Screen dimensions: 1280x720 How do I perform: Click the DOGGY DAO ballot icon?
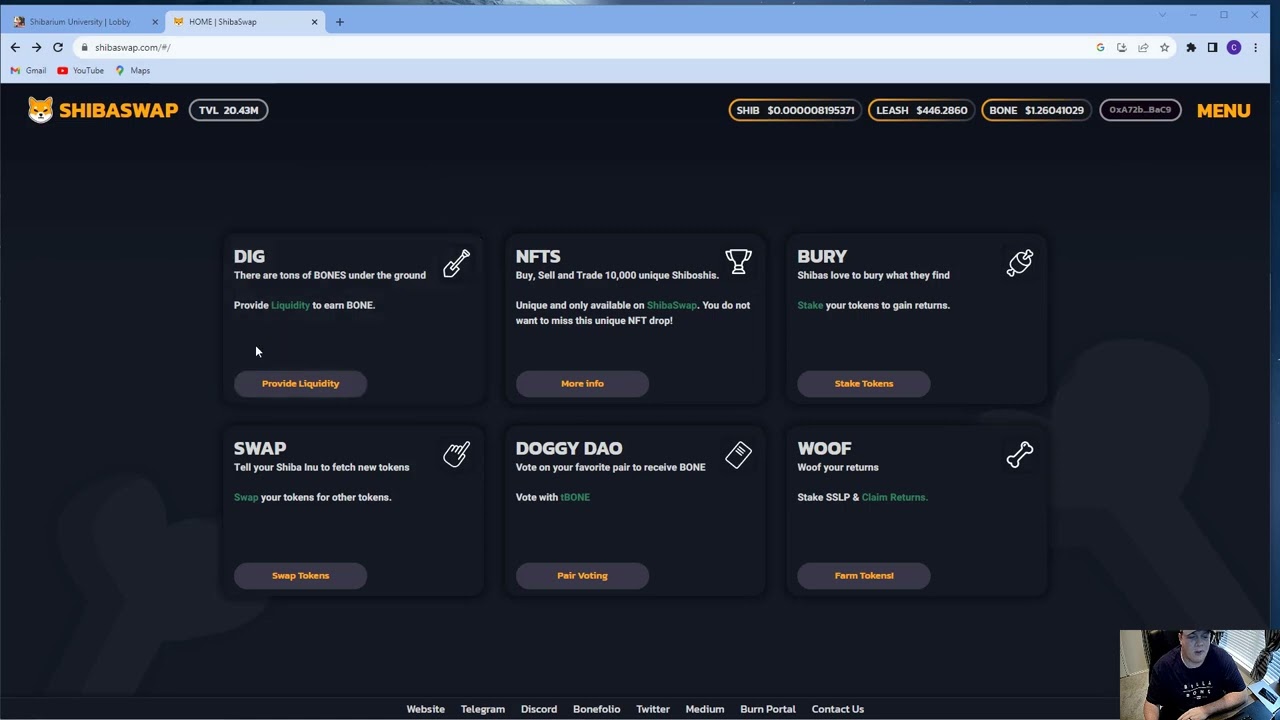[x=738, y=455]
